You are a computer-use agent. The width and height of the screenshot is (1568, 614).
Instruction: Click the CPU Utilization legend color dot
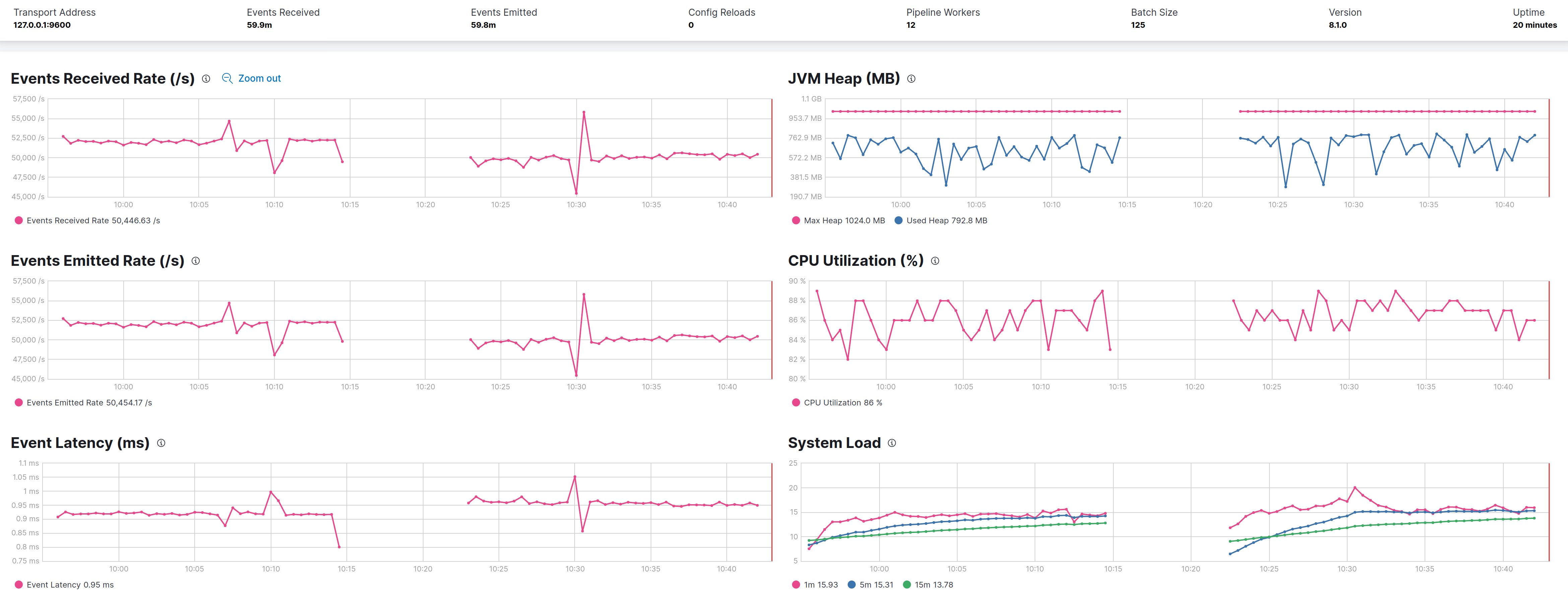click(796, 403)
